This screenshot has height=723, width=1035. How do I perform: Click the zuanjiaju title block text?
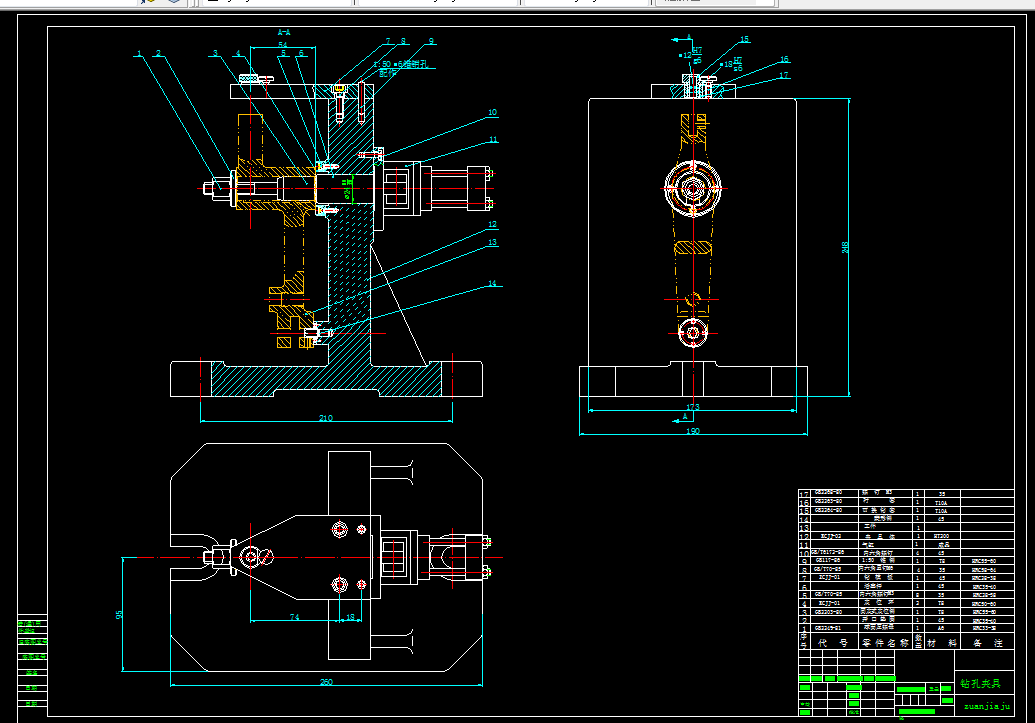click(x=986, y=706)
